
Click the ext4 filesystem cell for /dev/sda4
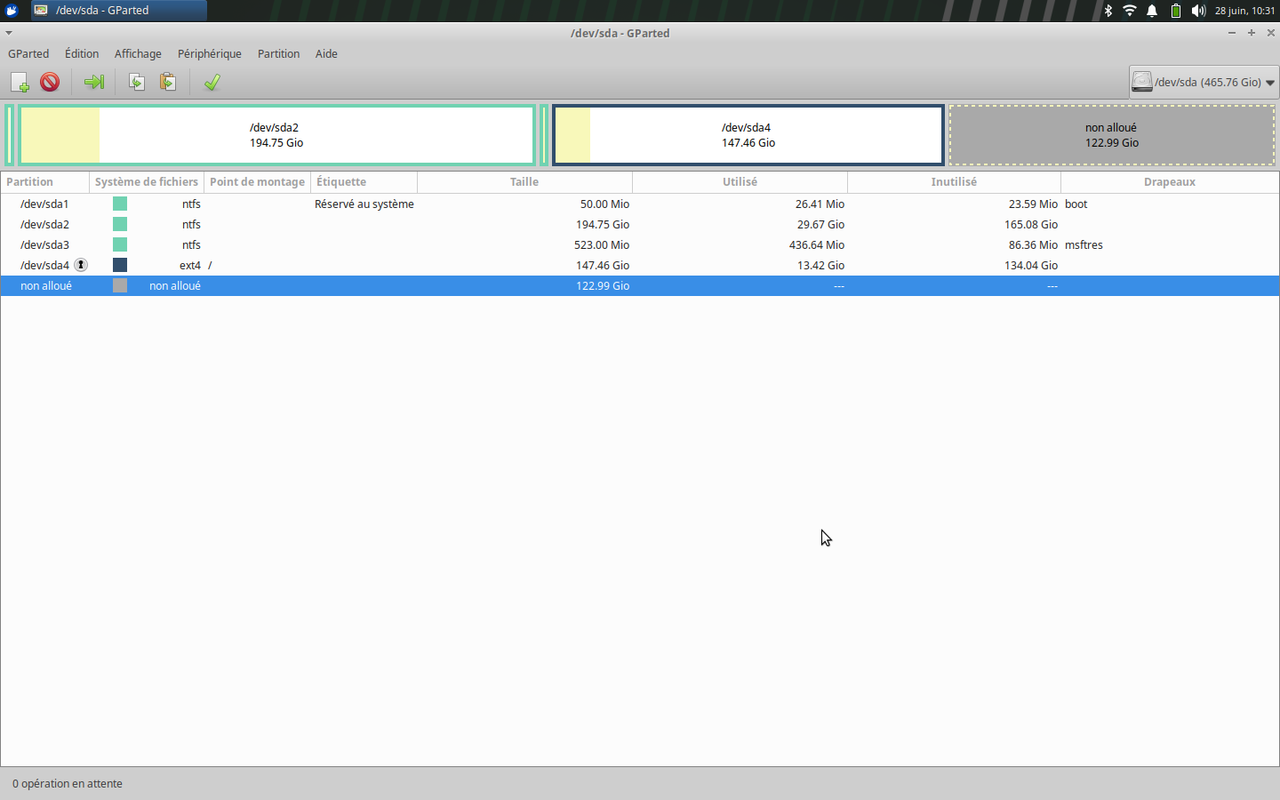pyautogui.click(x=190, y=265)
